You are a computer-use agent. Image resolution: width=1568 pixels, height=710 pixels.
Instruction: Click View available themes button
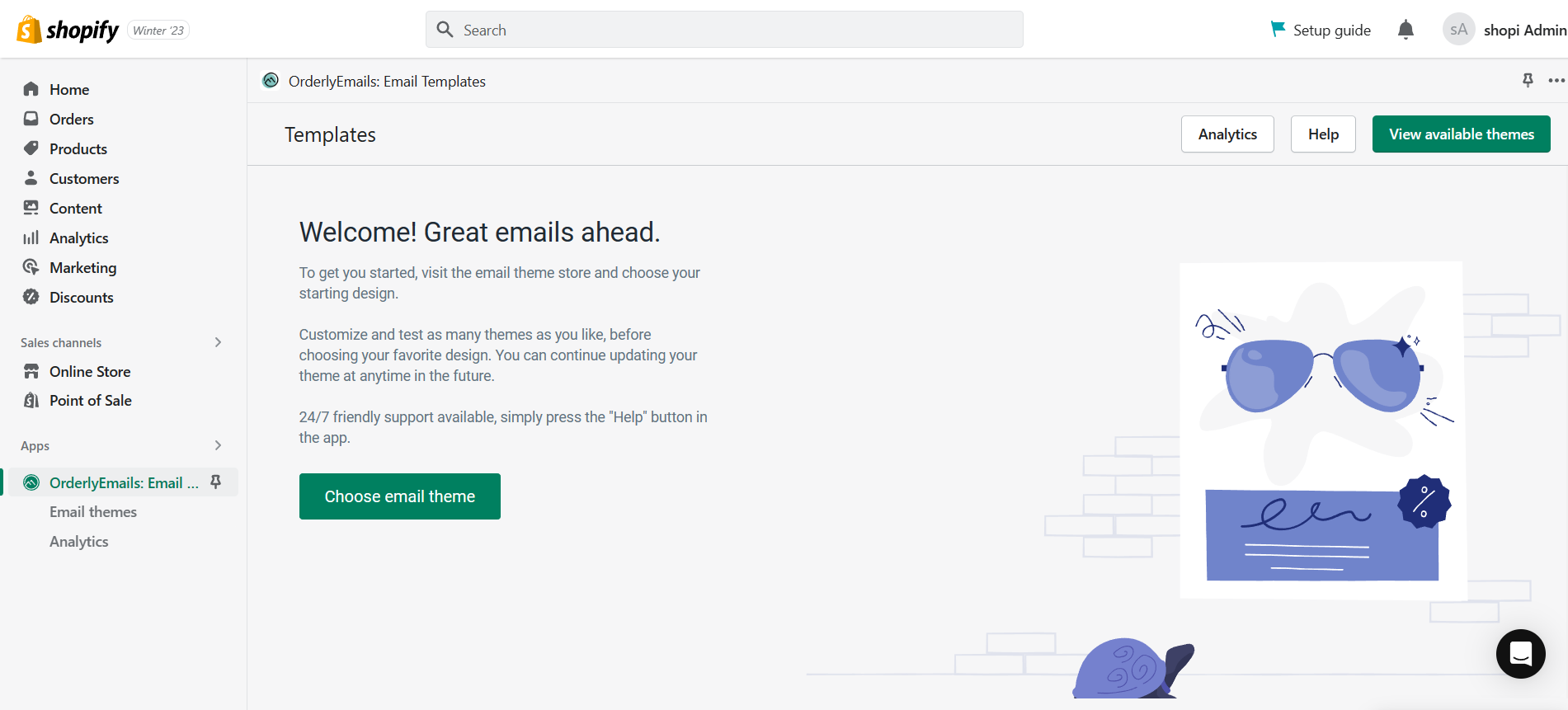(1461, 134)
